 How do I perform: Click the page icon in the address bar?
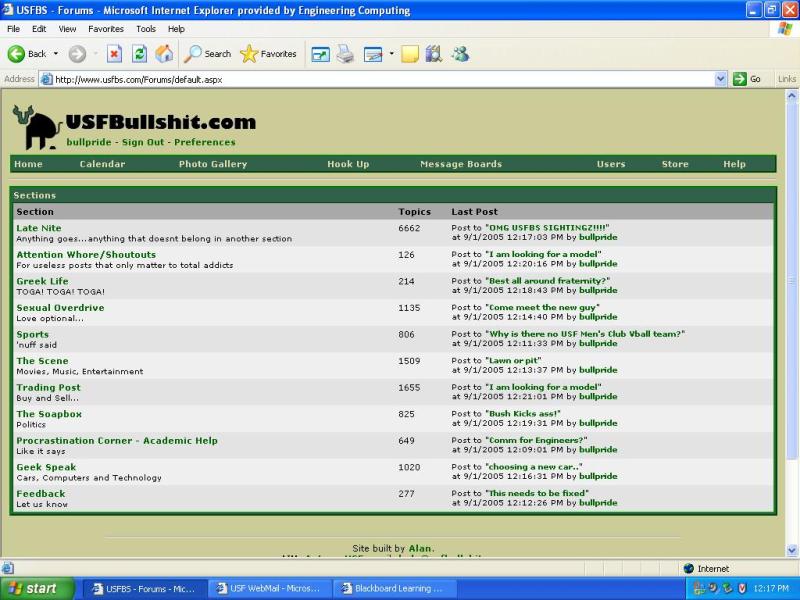46,79
